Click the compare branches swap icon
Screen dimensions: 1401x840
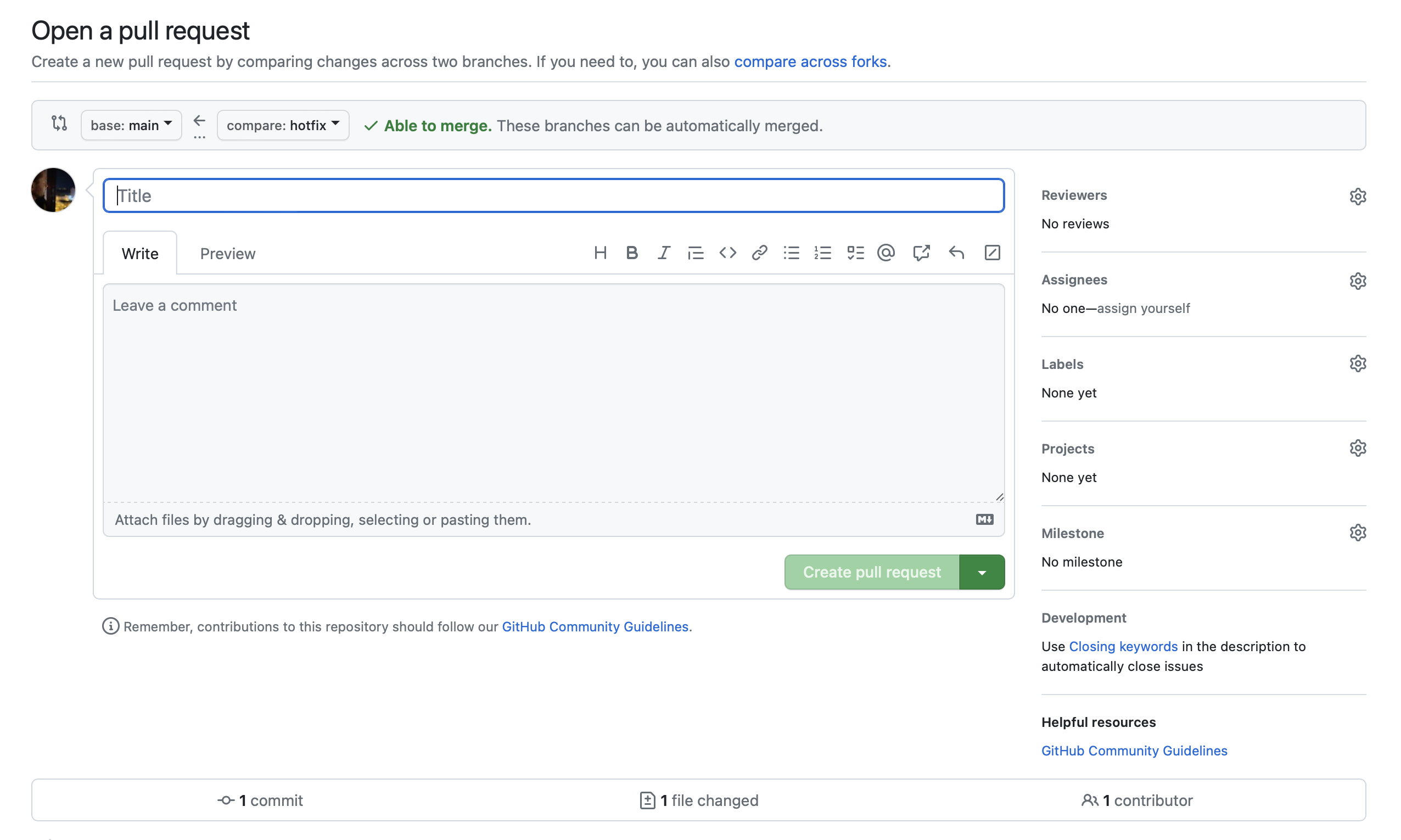59,123
